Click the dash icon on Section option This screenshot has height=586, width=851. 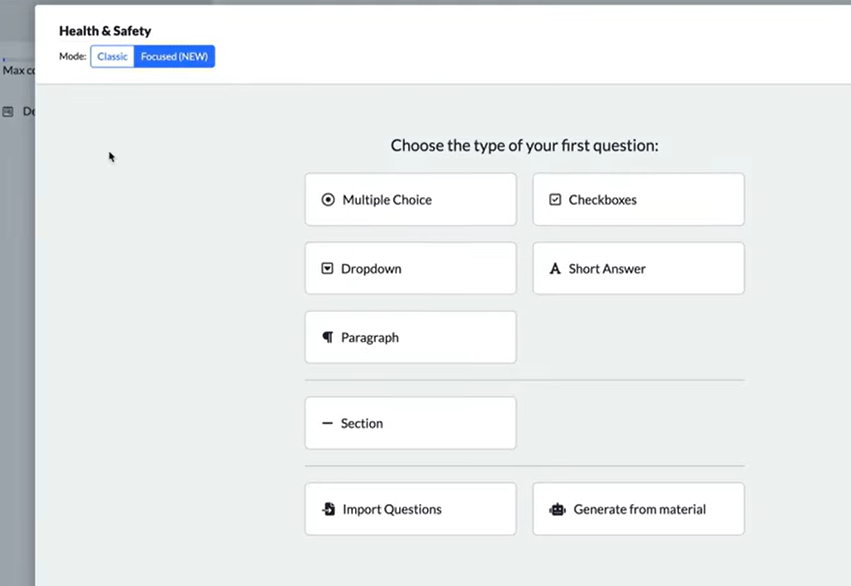(x=328, y=422)
